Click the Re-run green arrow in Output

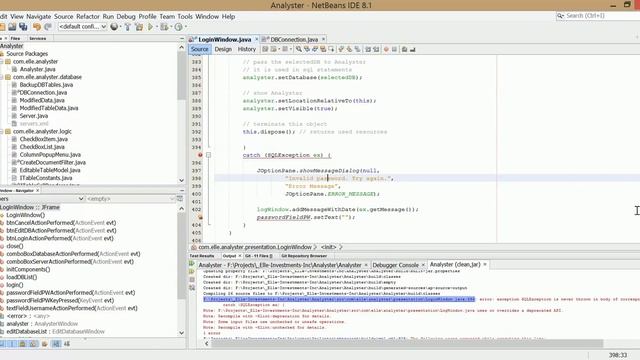(x=192, y=264)
